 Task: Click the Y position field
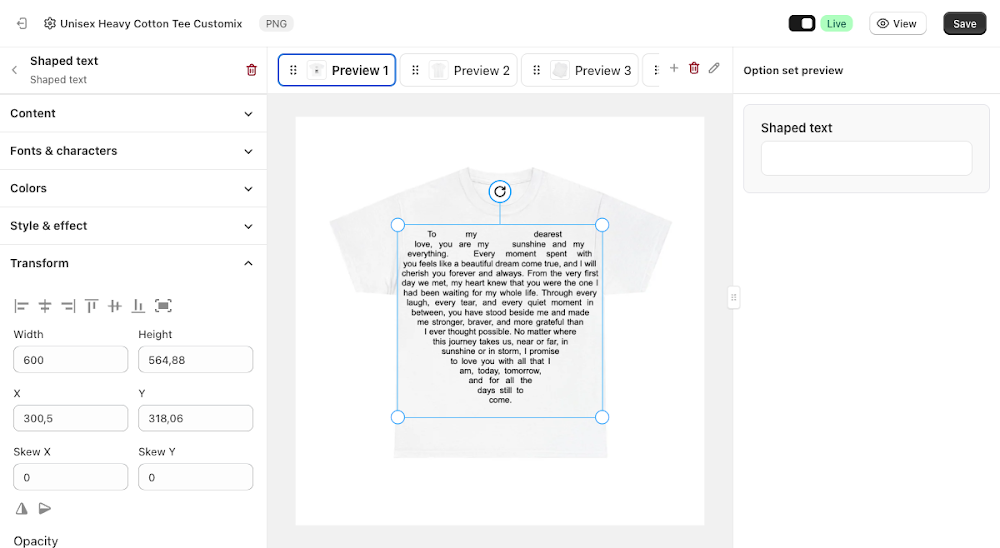coord(196,418)
